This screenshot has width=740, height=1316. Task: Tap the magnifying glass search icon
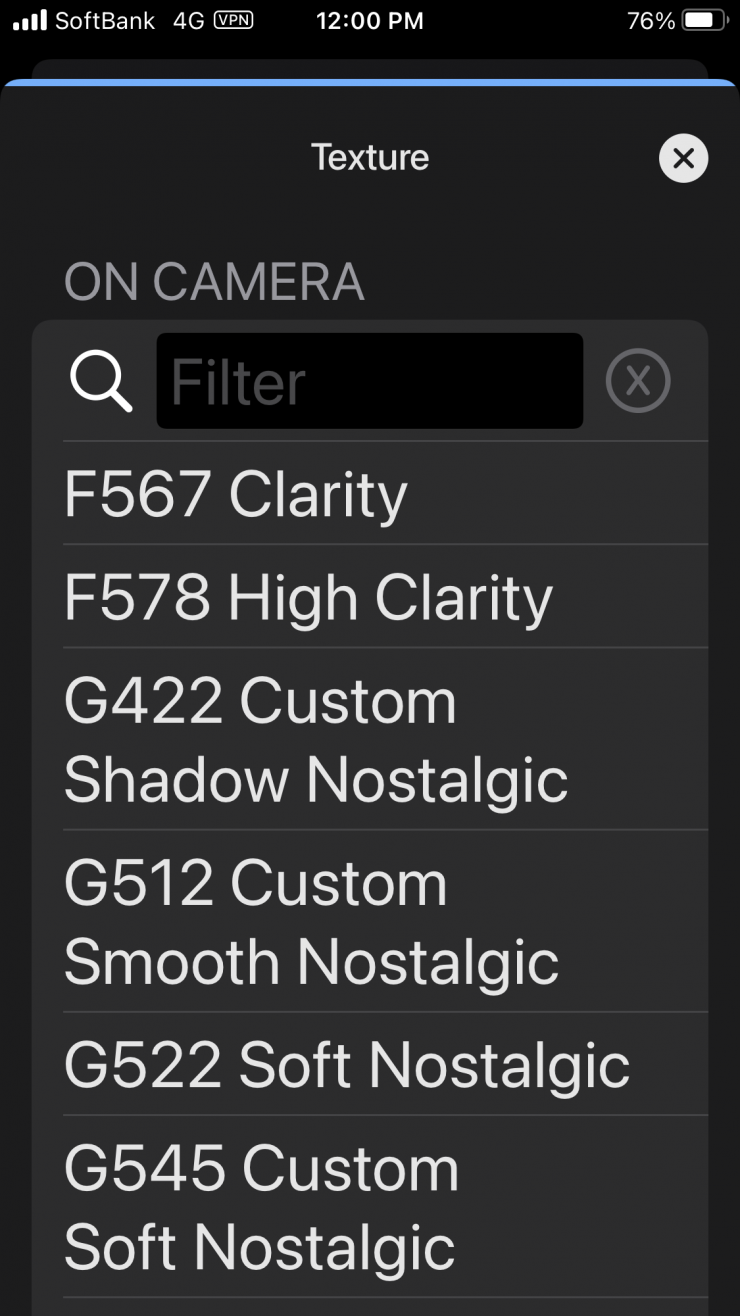pos(101,381)
